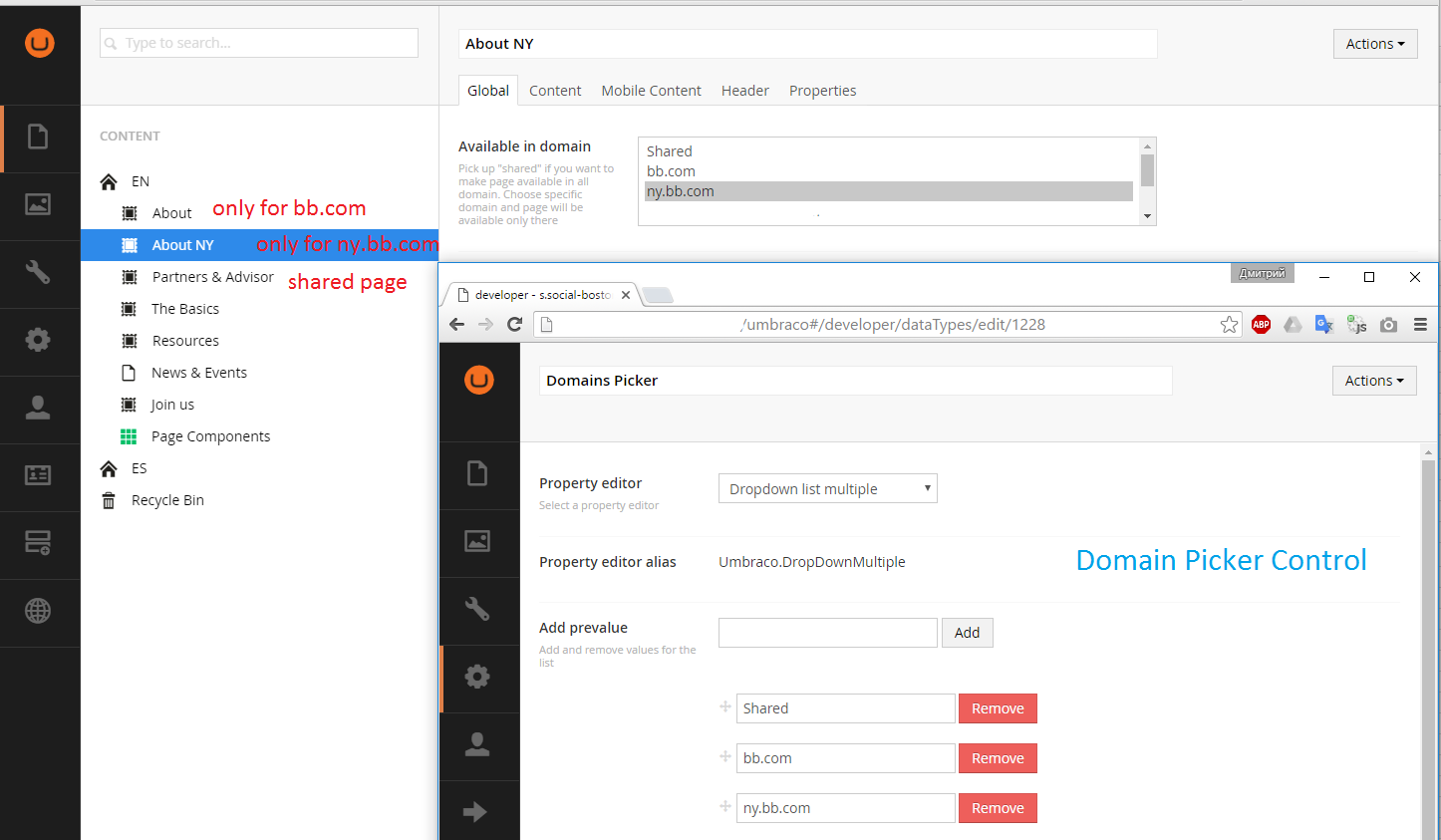Open Forms section in main sidebar
Image resolution: width=1441 pixels, height=840 pixels.
38,543
